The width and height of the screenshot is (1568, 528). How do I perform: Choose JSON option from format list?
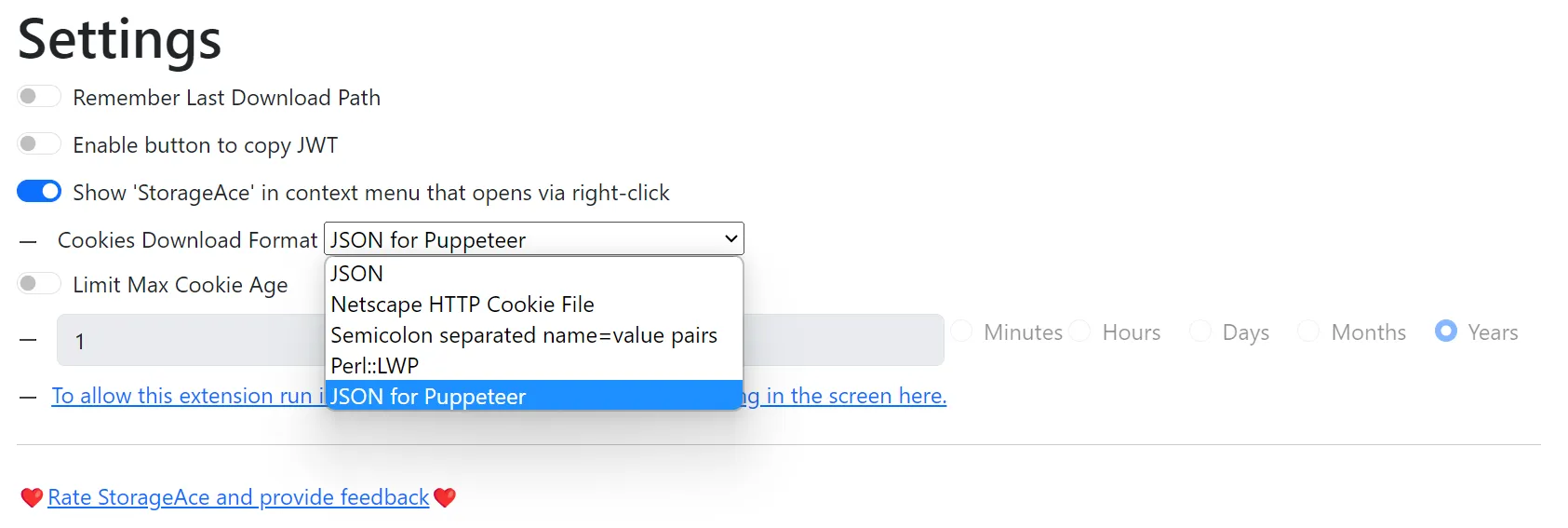(357, 274)
